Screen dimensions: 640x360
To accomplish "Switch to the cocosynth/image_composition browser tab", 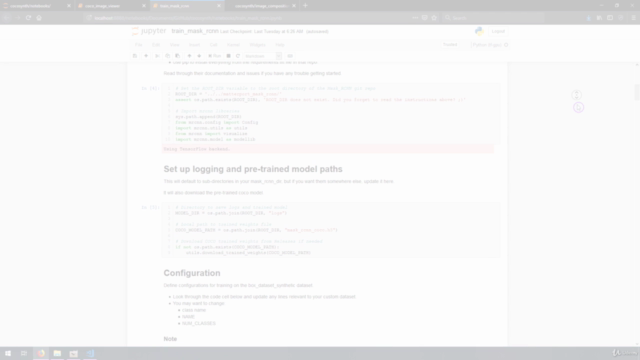I will coord(261,6).
